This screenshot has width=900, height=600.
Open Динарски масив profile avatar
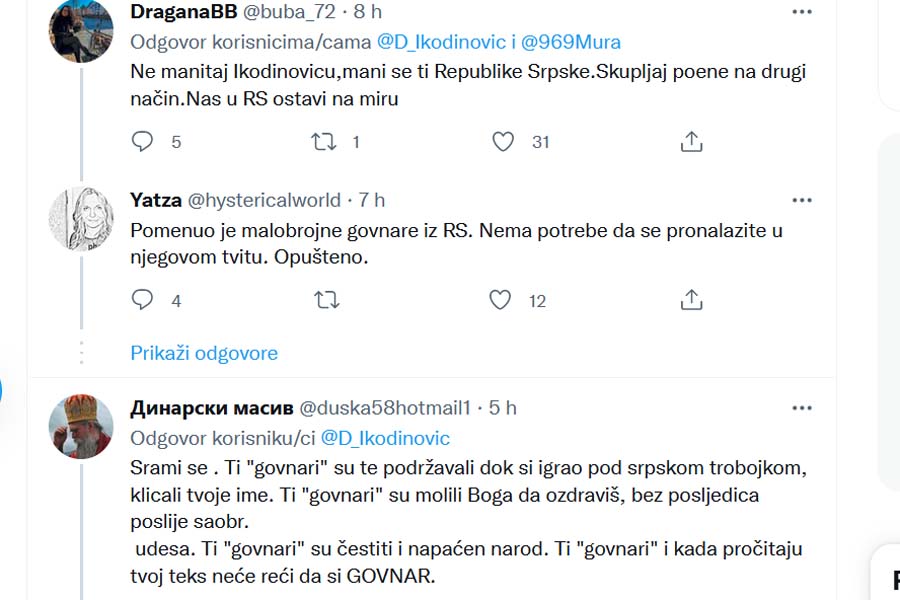pyautogui.click(x=81, y=426)
